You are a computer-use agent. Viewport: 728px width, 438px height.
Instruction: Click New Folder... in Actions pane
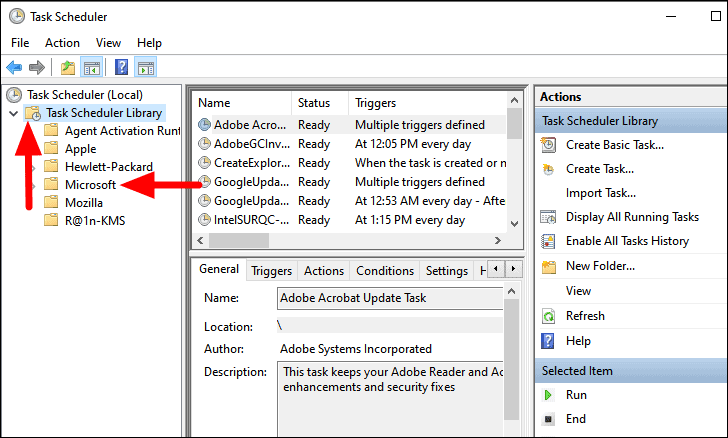click(x=600, y=266)
